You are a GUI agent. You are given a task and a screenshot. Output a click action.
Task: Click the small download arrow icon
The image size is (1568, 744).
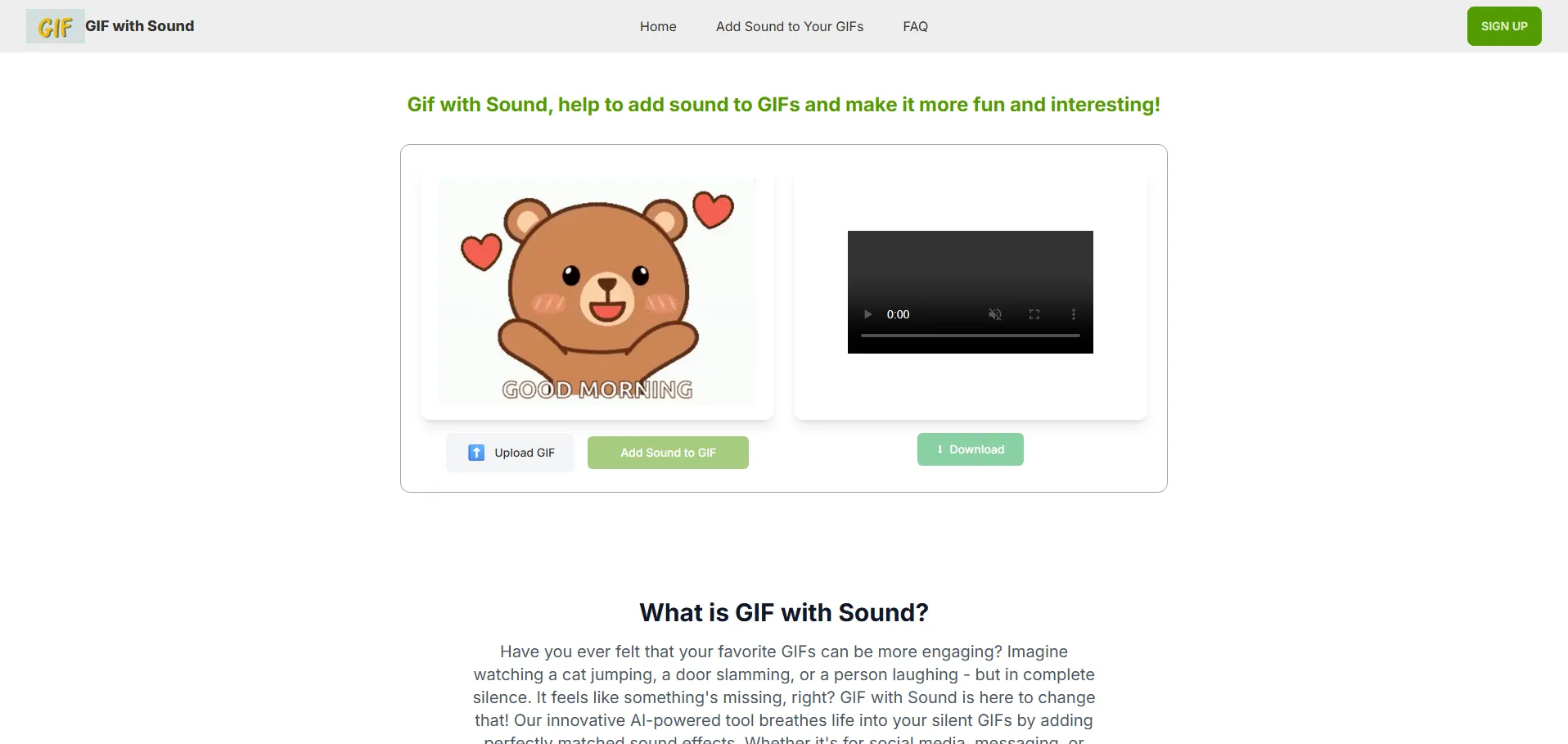940,449
